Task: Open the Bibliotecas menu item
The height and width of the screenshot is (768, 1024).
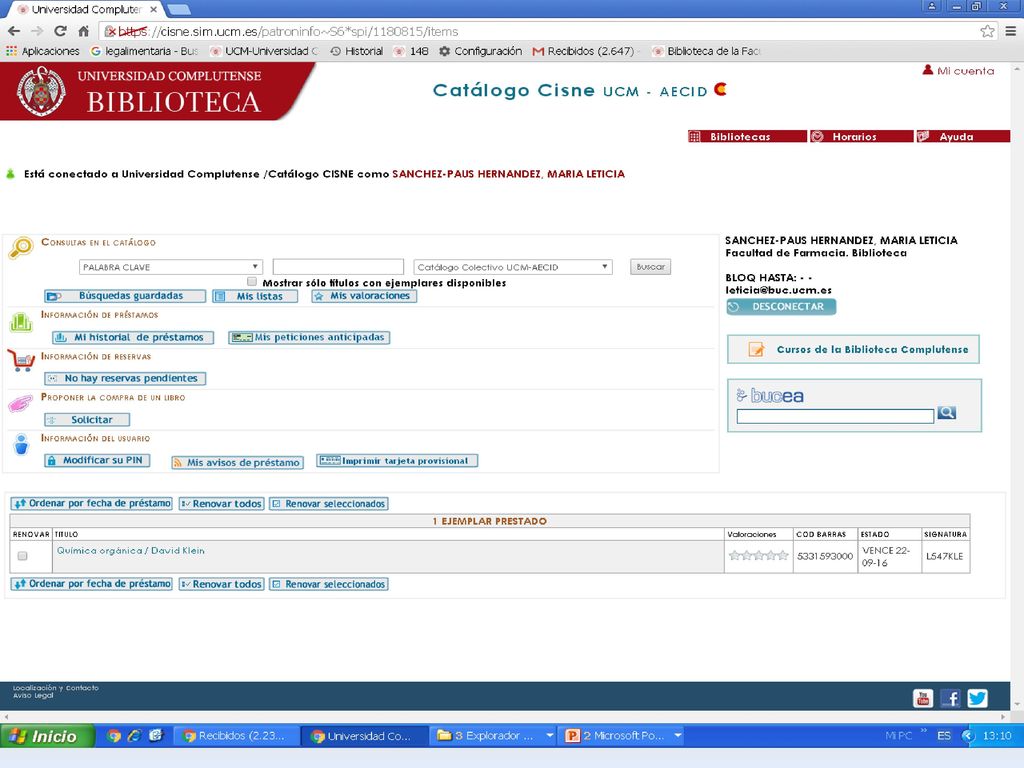Action: coord(747,136)
